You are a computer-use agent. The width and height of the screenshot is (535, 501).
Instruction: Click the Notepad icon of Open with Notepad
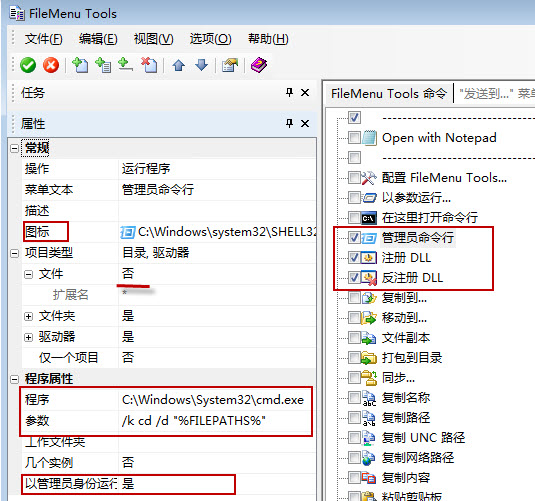pos(369,138)
